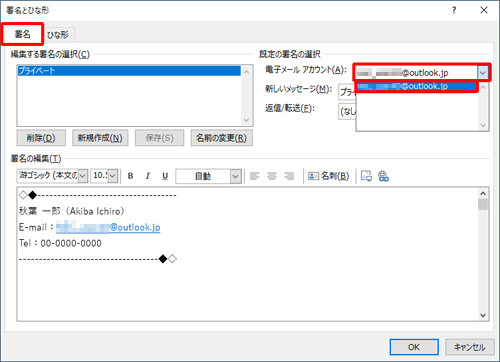500x362 pixels.
Task: Insert picture icon in signature toolbar
Action: 366,176
